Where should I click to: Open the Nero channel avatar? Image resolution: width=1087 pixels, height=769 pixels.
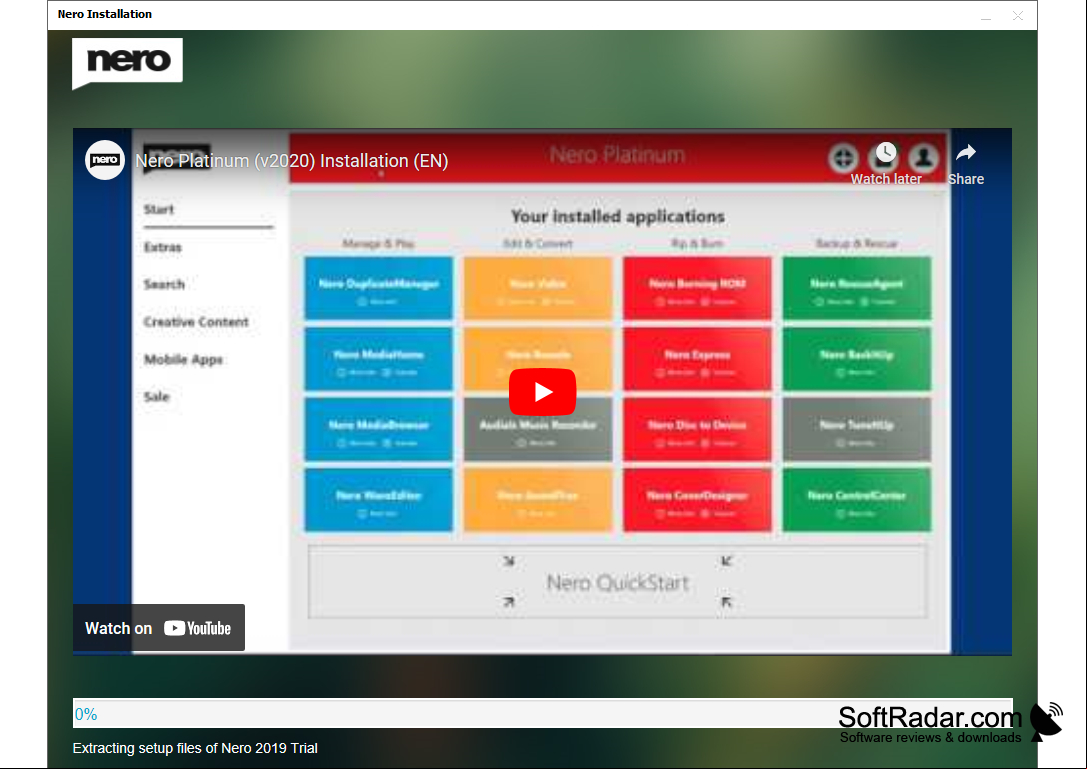(105, 160)
